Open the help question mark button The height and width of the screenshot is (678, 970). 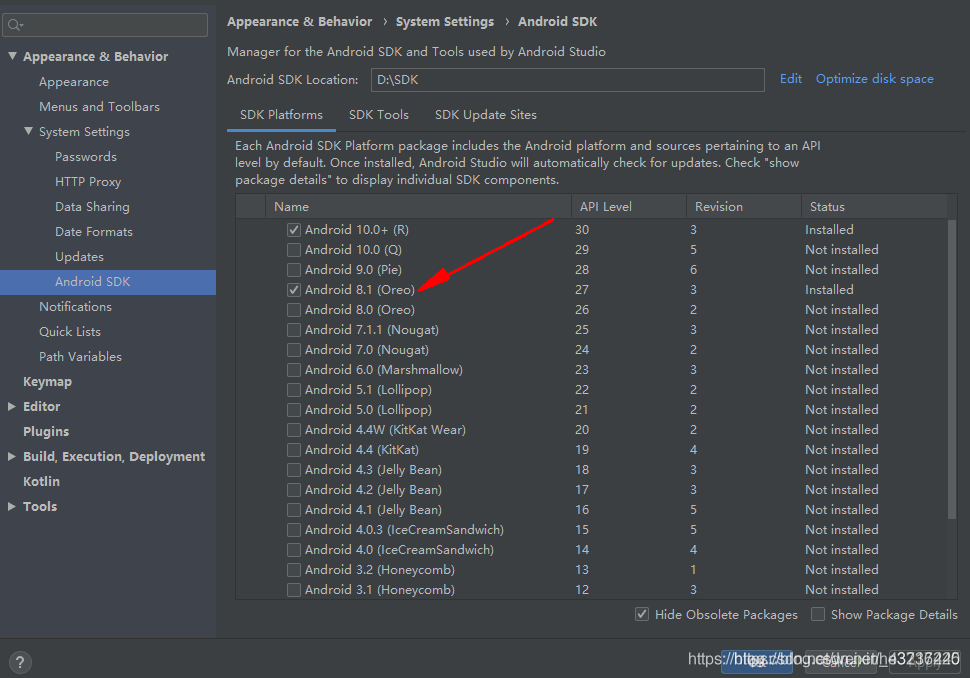pos(20,663)
